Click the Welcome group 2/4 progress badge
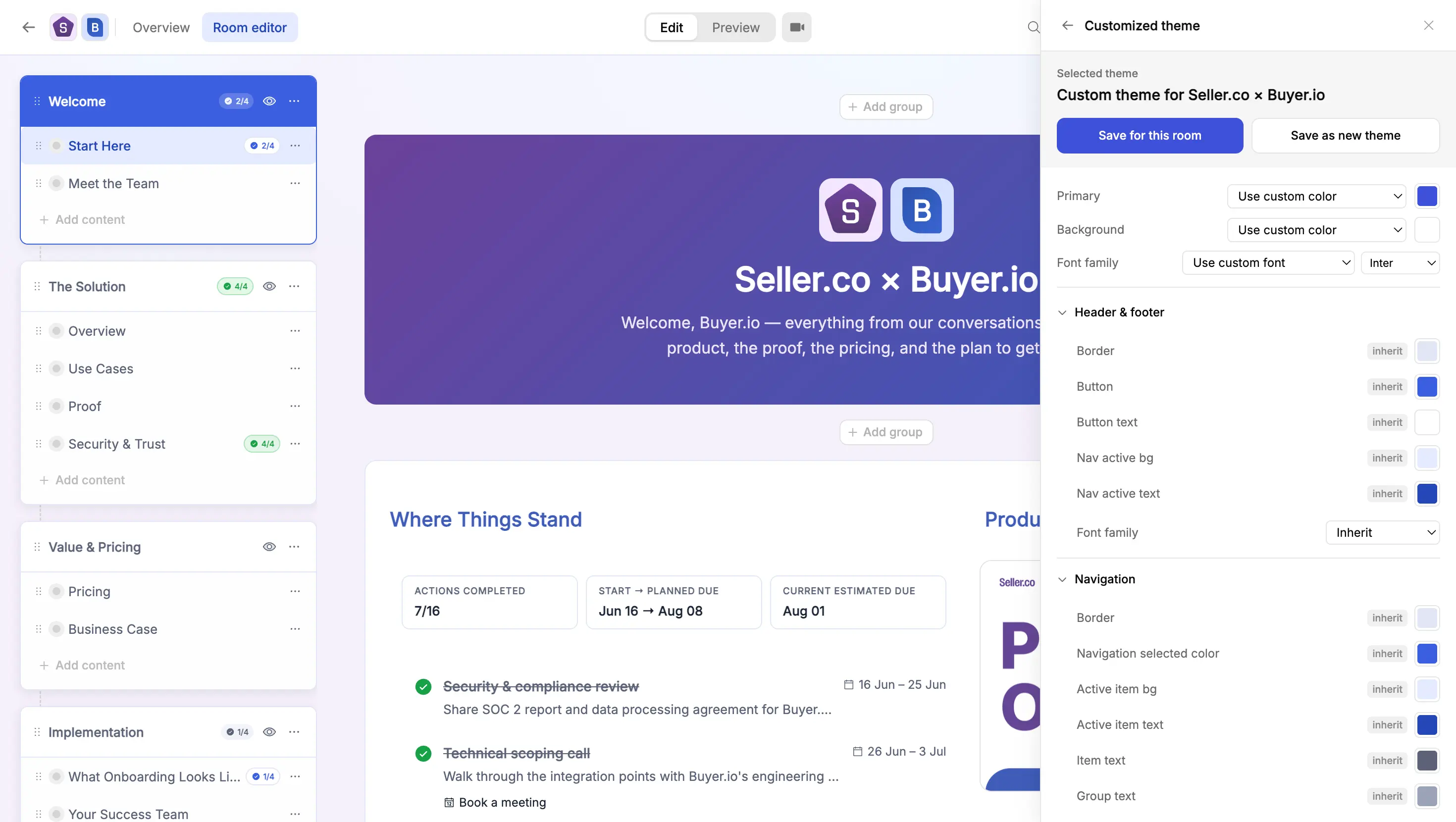1456x822 pixels. [x=236, y=101]
